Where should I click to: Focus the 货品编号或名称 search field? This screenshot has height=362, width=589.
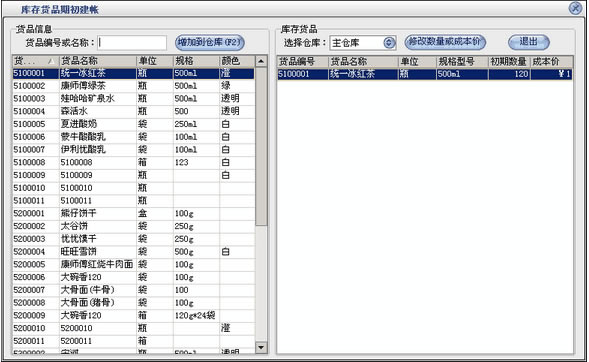(132, 43)
